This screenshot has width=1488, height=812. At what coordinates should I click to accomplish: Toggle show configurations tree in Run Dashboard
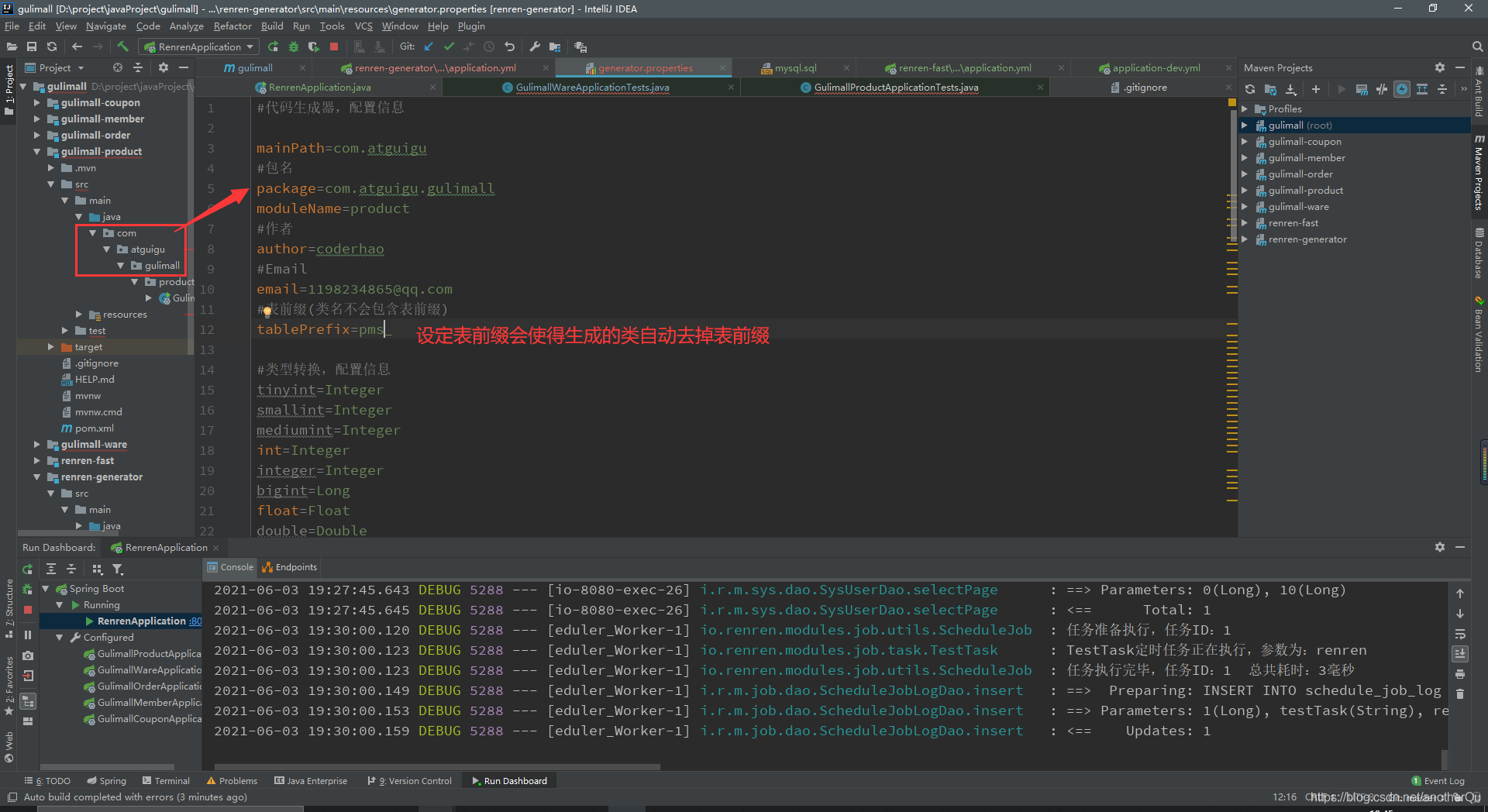click(x=28, y=701)
